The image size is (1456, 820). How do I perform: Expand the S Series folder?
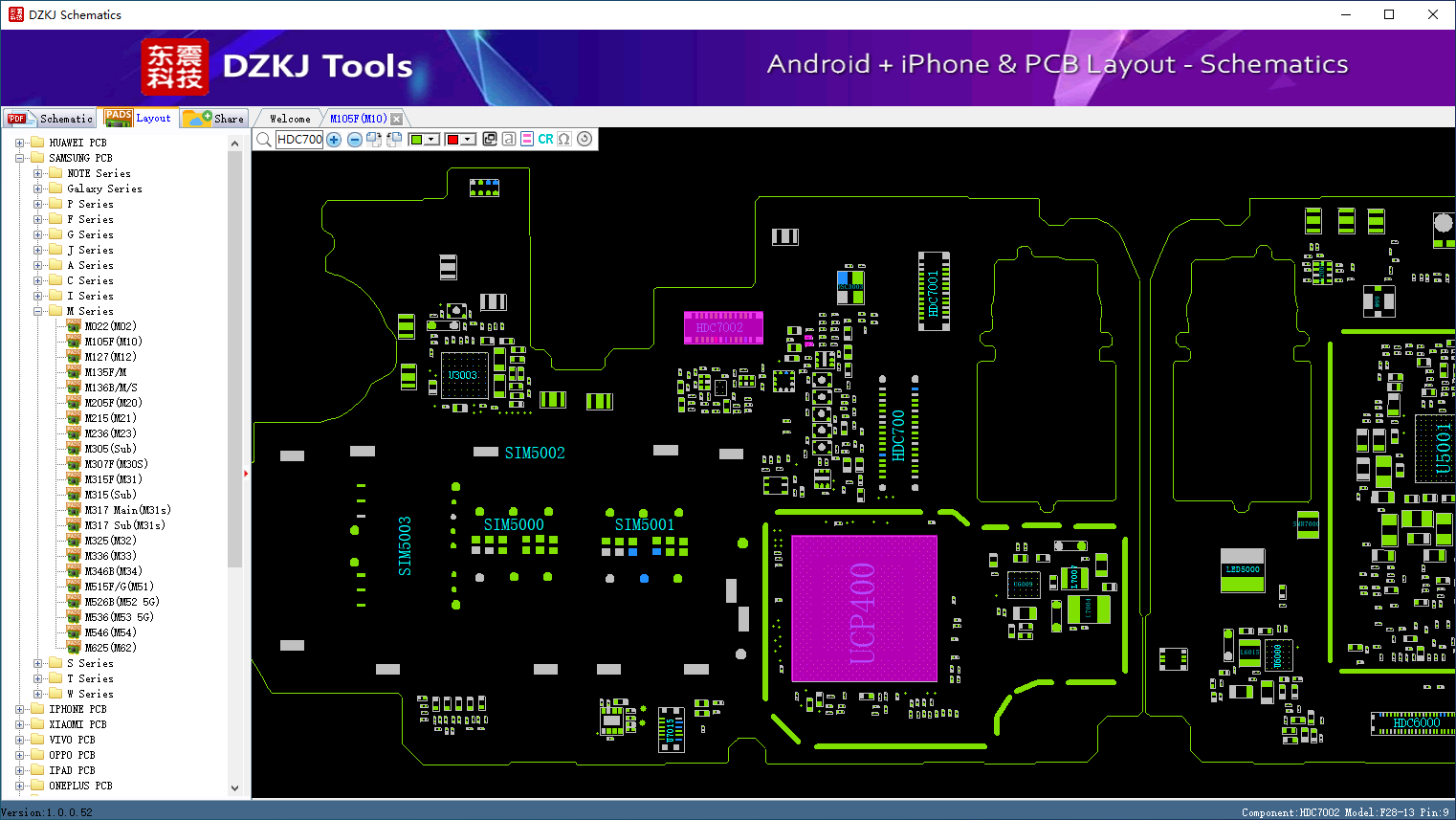tap(38, 663)
